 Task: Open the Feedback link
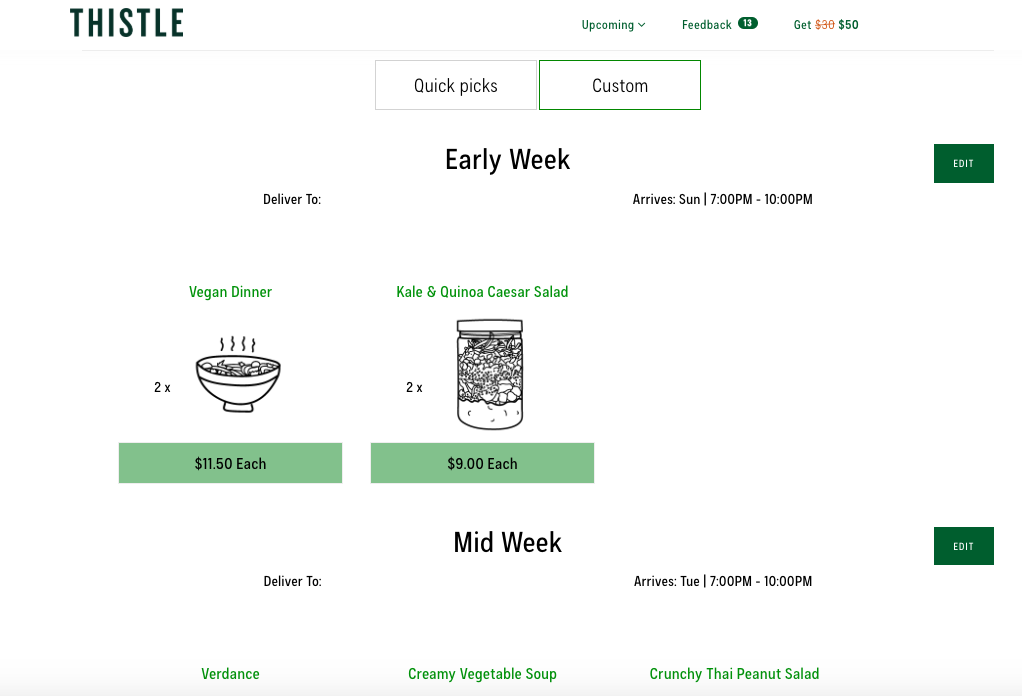tap(707, 25)
